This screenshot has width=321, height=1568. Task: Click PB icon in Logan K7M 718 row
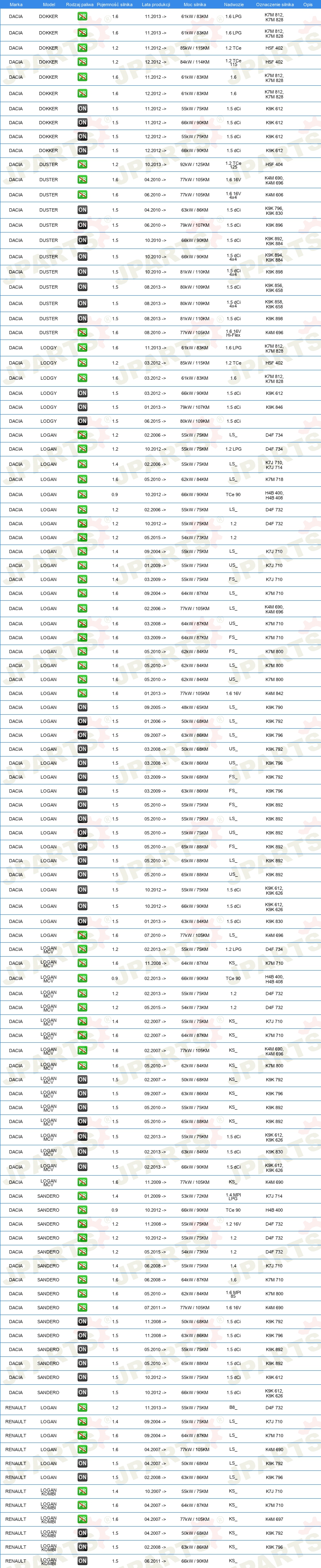82,480
